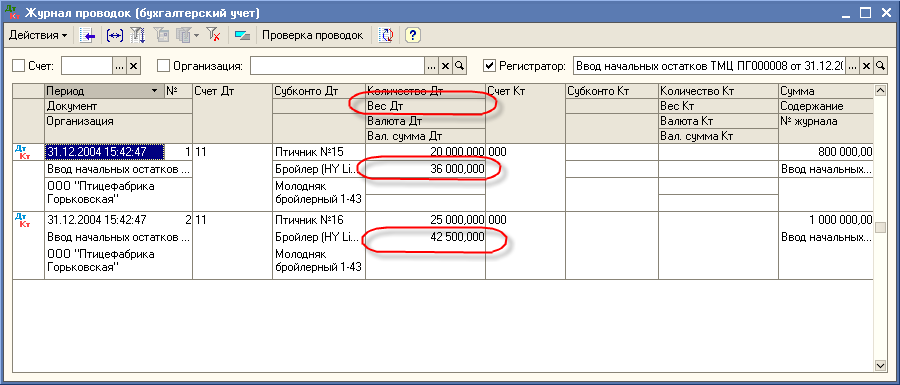
Task: Open Организация selection ellipsis button
Action: coord(432,66)
